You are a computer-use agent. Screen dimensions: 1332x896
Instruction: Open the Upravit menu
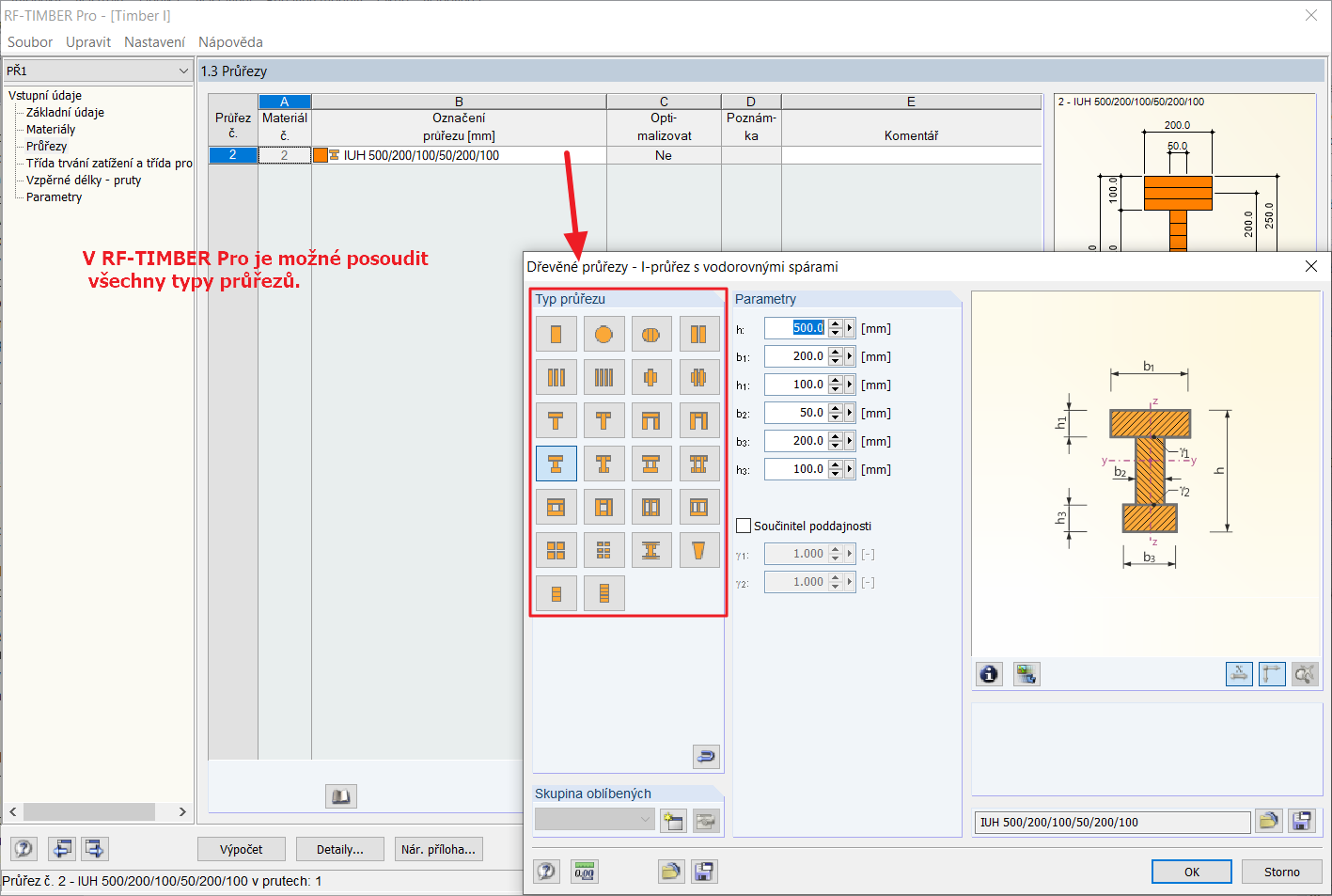coord(88,42)
